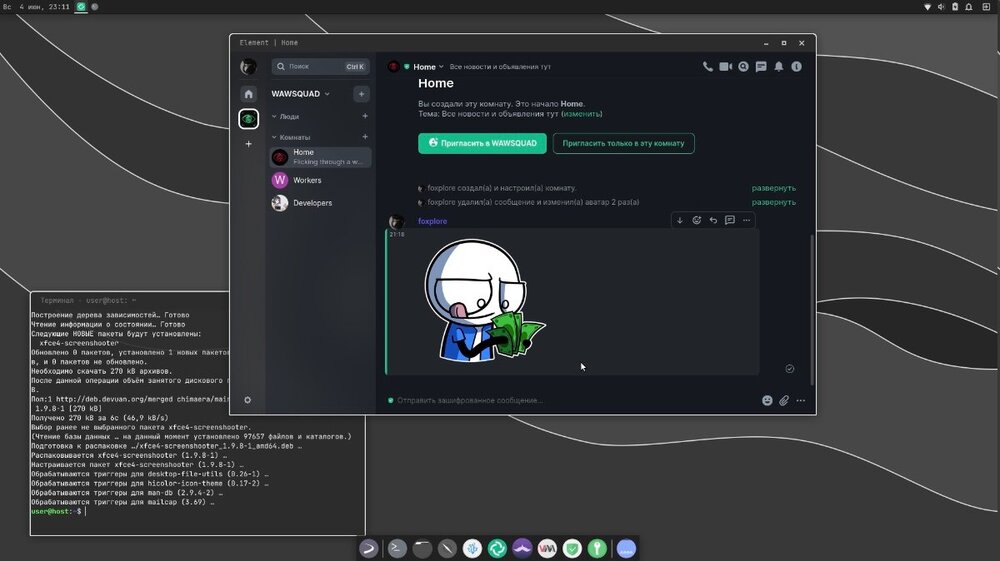Open the notification bell in the top panel
Image resolution: width=1000 pixels, height=561 pixels.
point(969,7)
